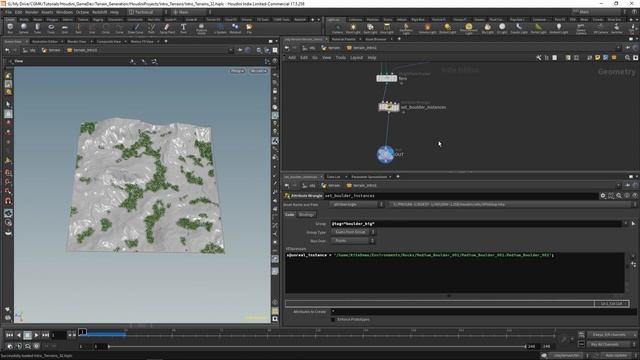Open the parameter gear menu for Attribute Wrangle
The width and height of the screenshot is (640, 360).
[x=603, y=196]
